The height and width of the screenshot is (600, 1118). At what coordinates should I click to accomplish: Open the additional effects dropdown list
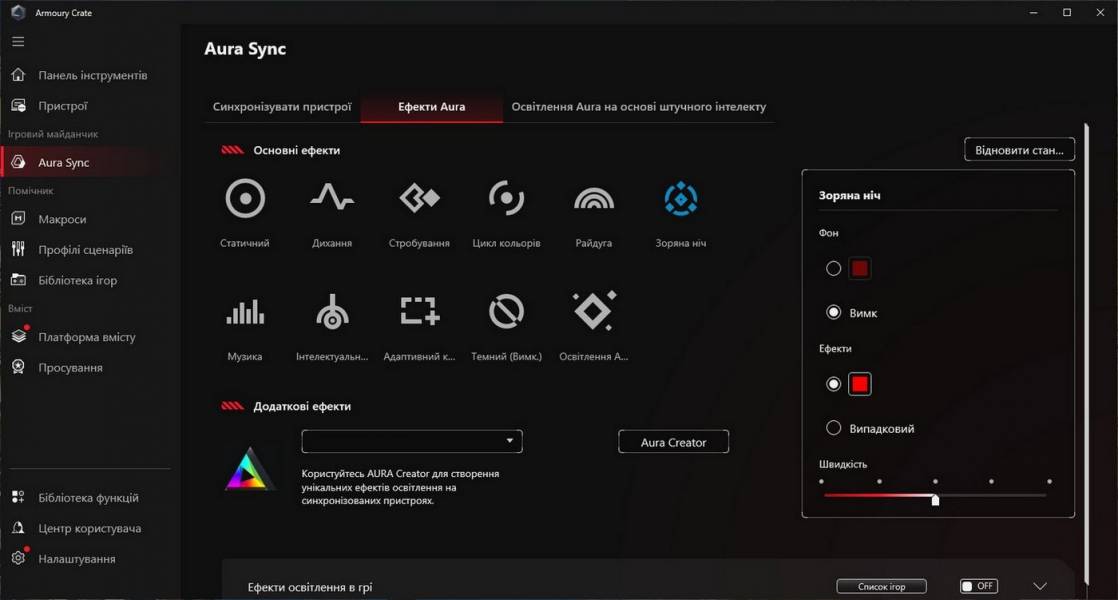412,441
